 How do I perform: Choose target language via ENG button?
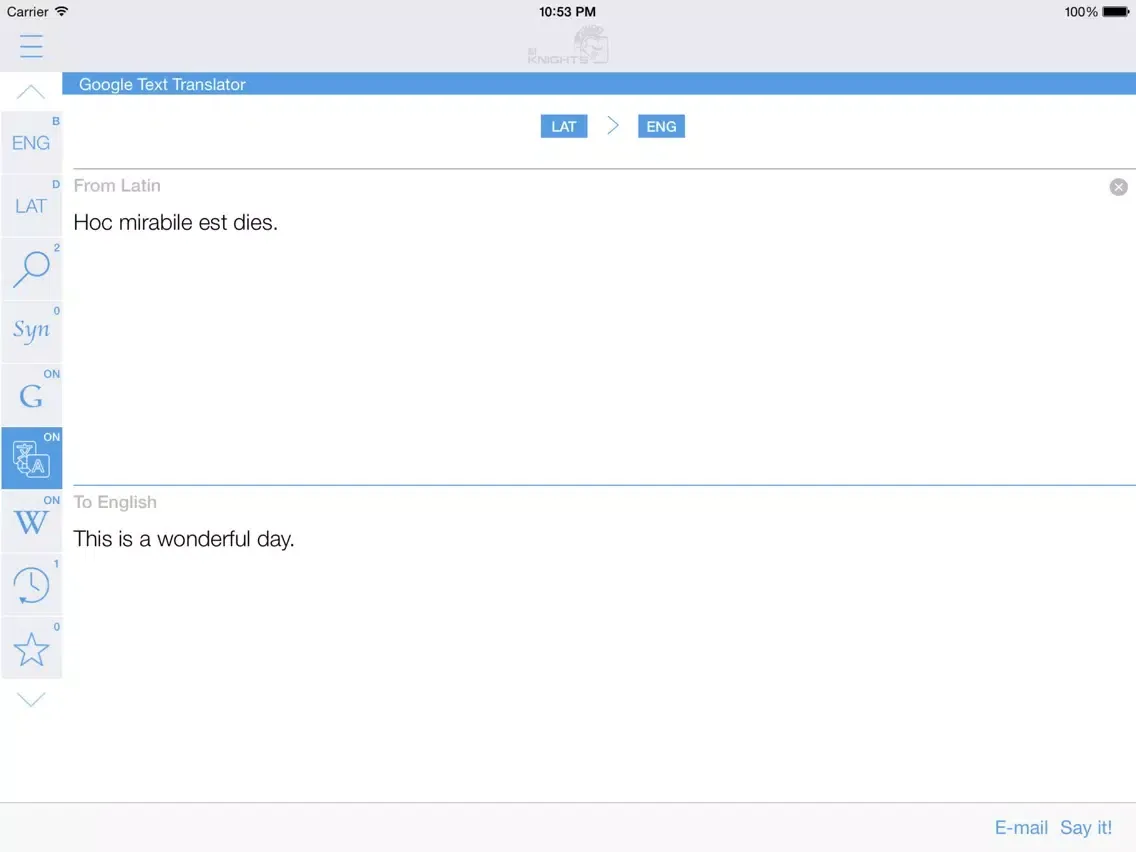661,127
